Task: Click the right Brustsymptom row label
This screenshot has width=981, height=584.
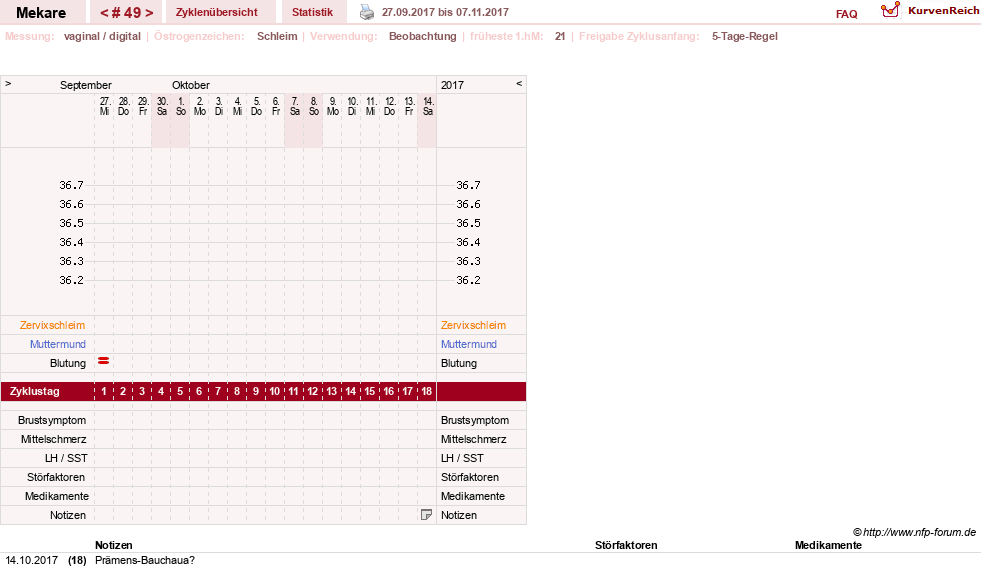Action: point(475,420)
